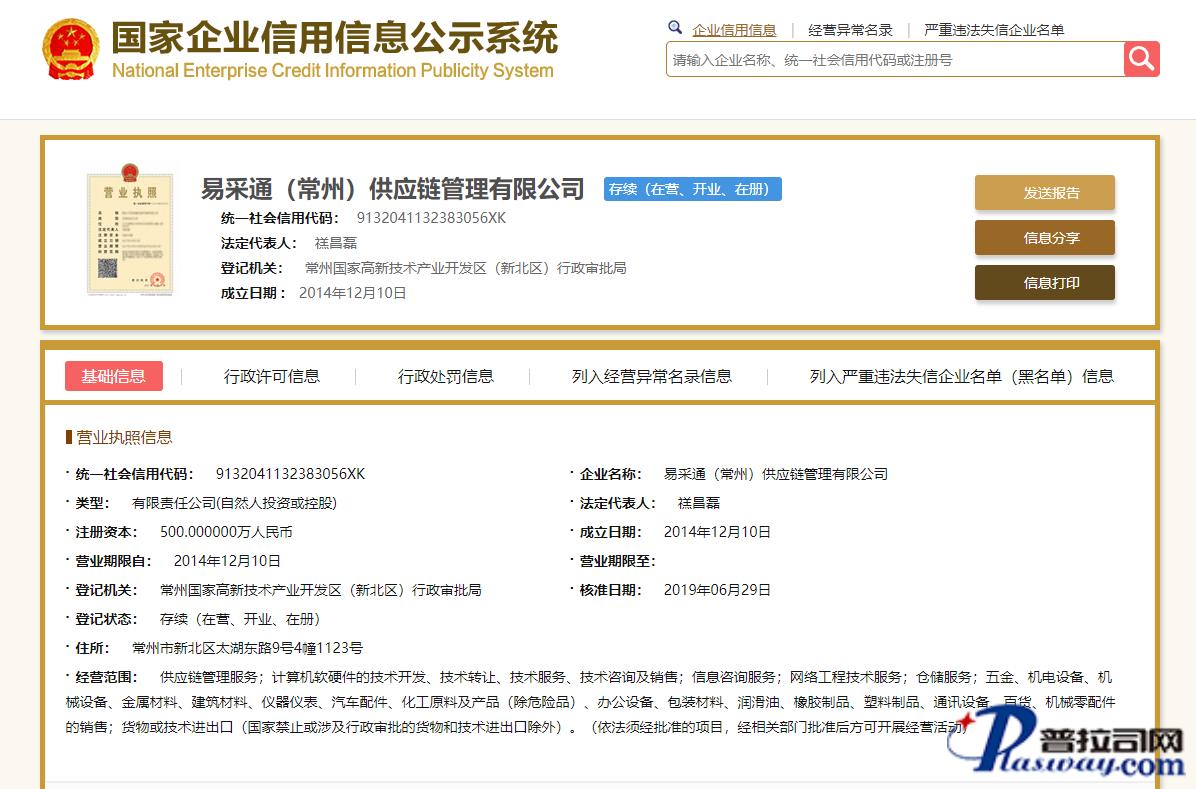Open the business license thumbnail image
Screen dimensions: 1196x789
130,228
